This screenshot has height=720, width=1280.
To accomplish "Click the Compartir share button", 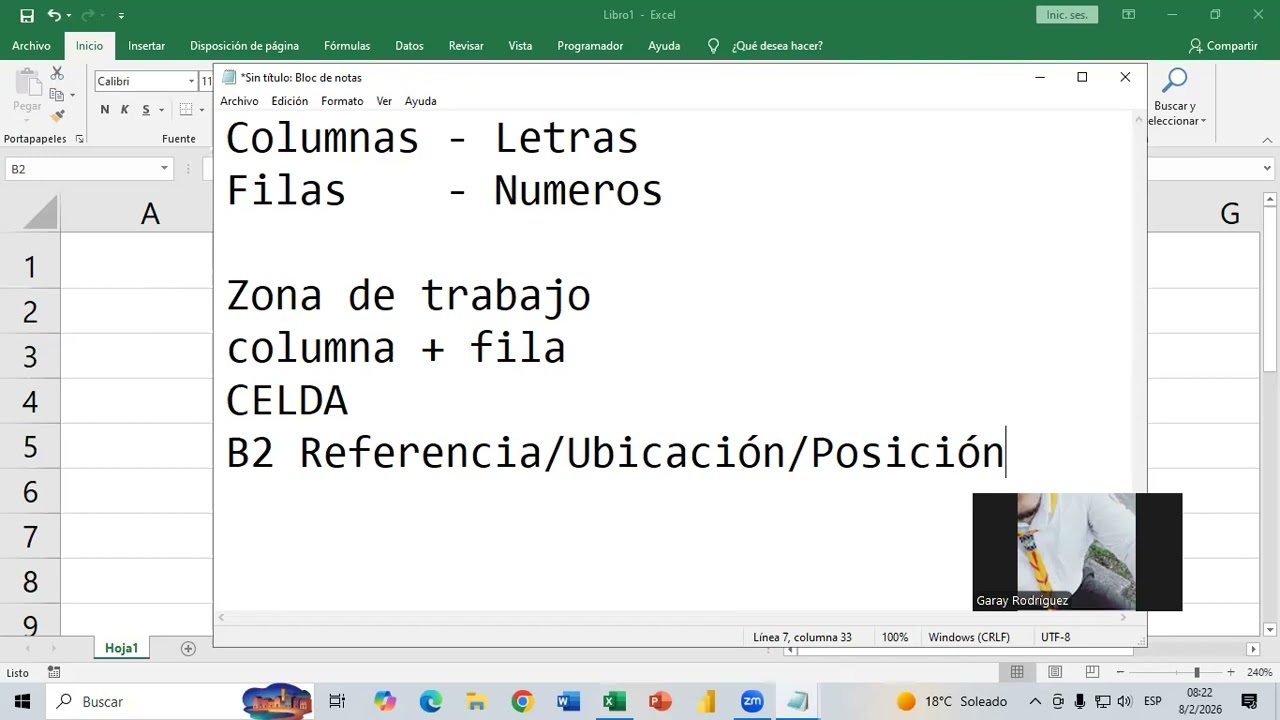I will 1223,46.
